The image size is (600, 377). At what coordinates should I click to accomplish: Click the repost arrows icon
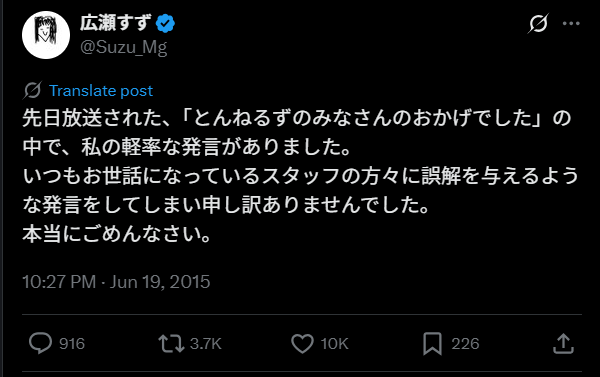click(x=171, y=343)
